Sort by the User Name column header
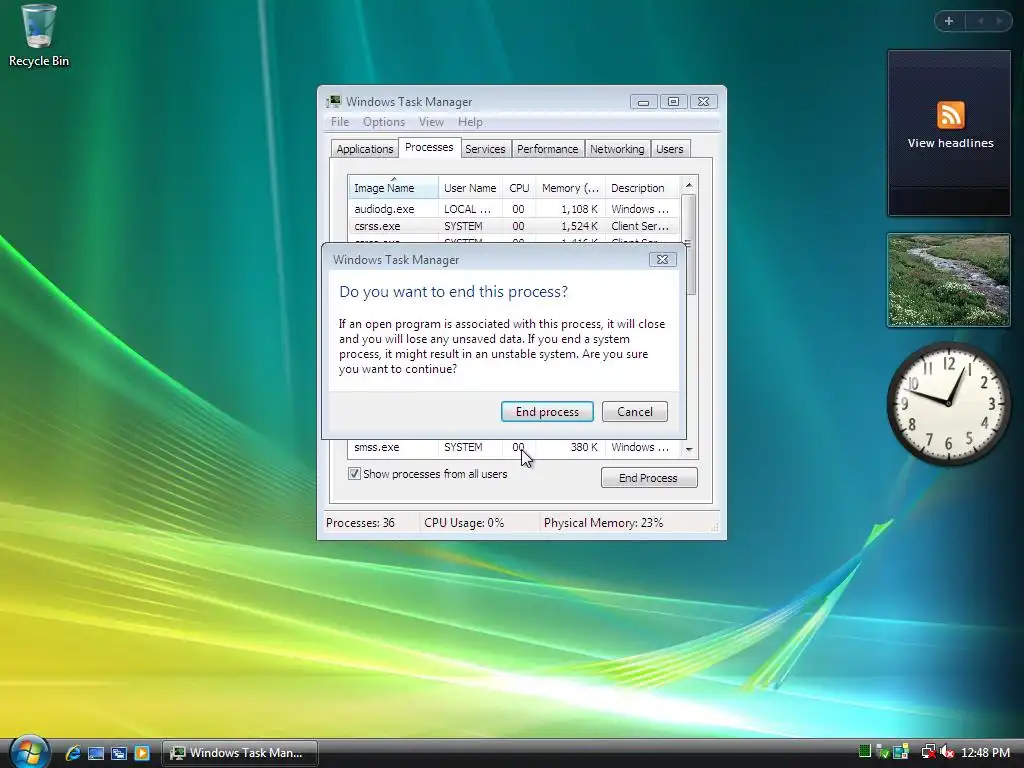This screenshot has height=768, width=1024. click(x=470, y=187)
